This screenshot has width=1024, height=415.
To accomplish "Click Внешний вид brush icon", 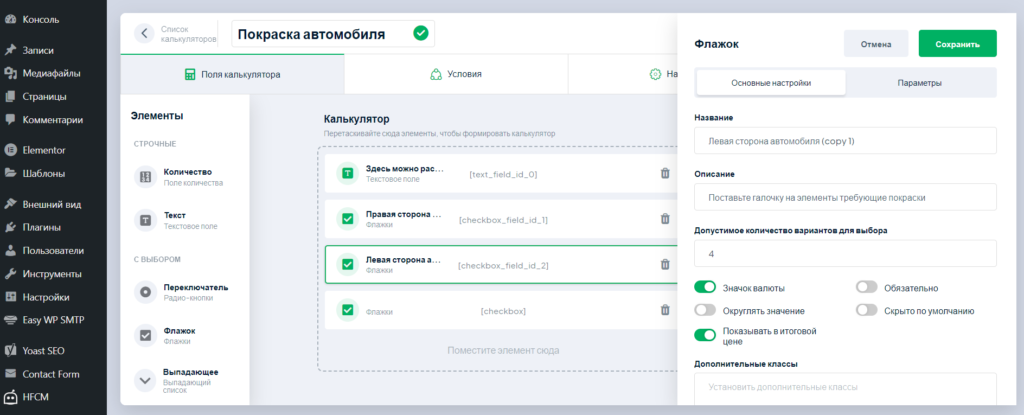I will 10,204.
